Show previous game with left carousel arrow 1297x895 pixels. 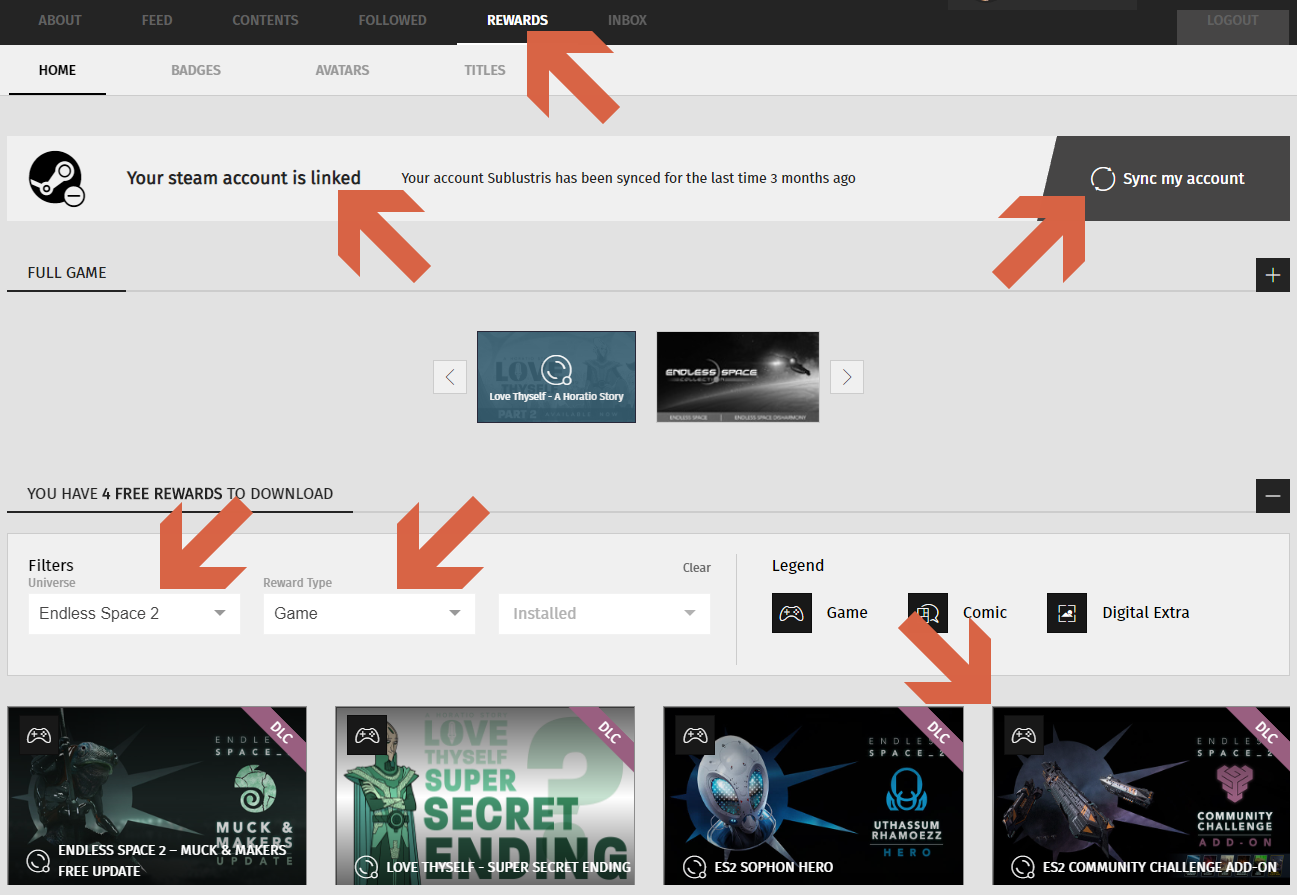(449, 377)
